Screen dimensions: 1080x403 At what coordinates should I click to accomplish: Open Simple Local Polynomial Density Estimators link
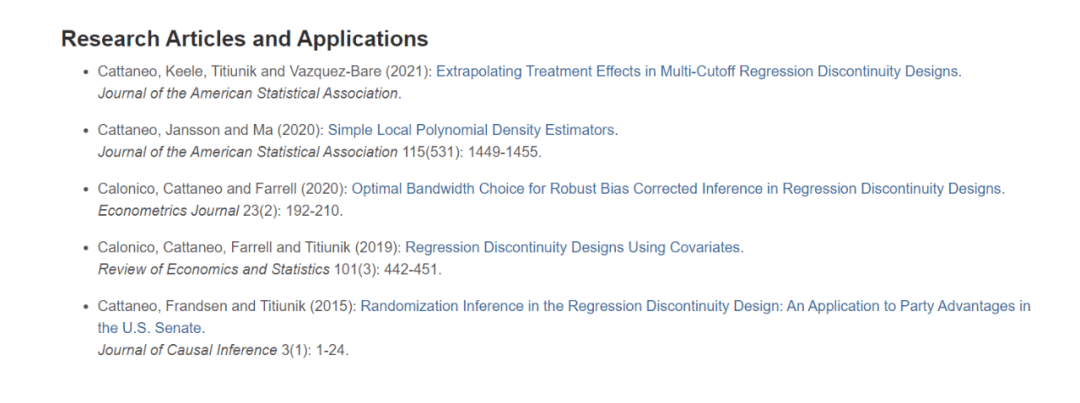point(472,130)
